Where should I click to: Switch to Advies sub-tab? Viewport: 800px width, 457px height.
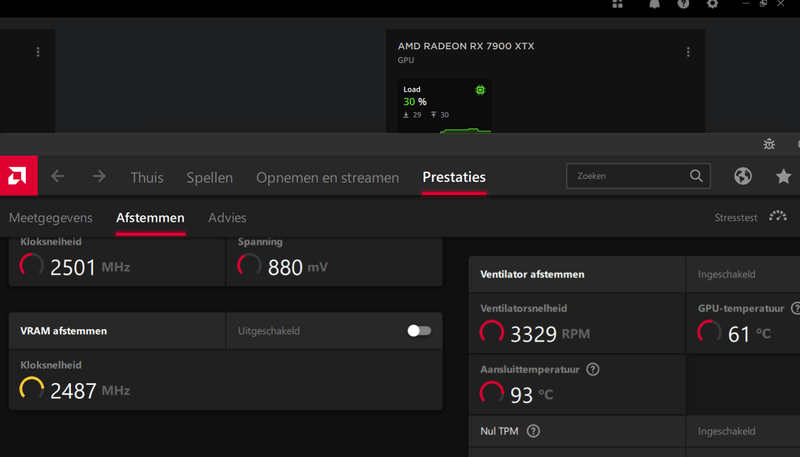point(227,218)
